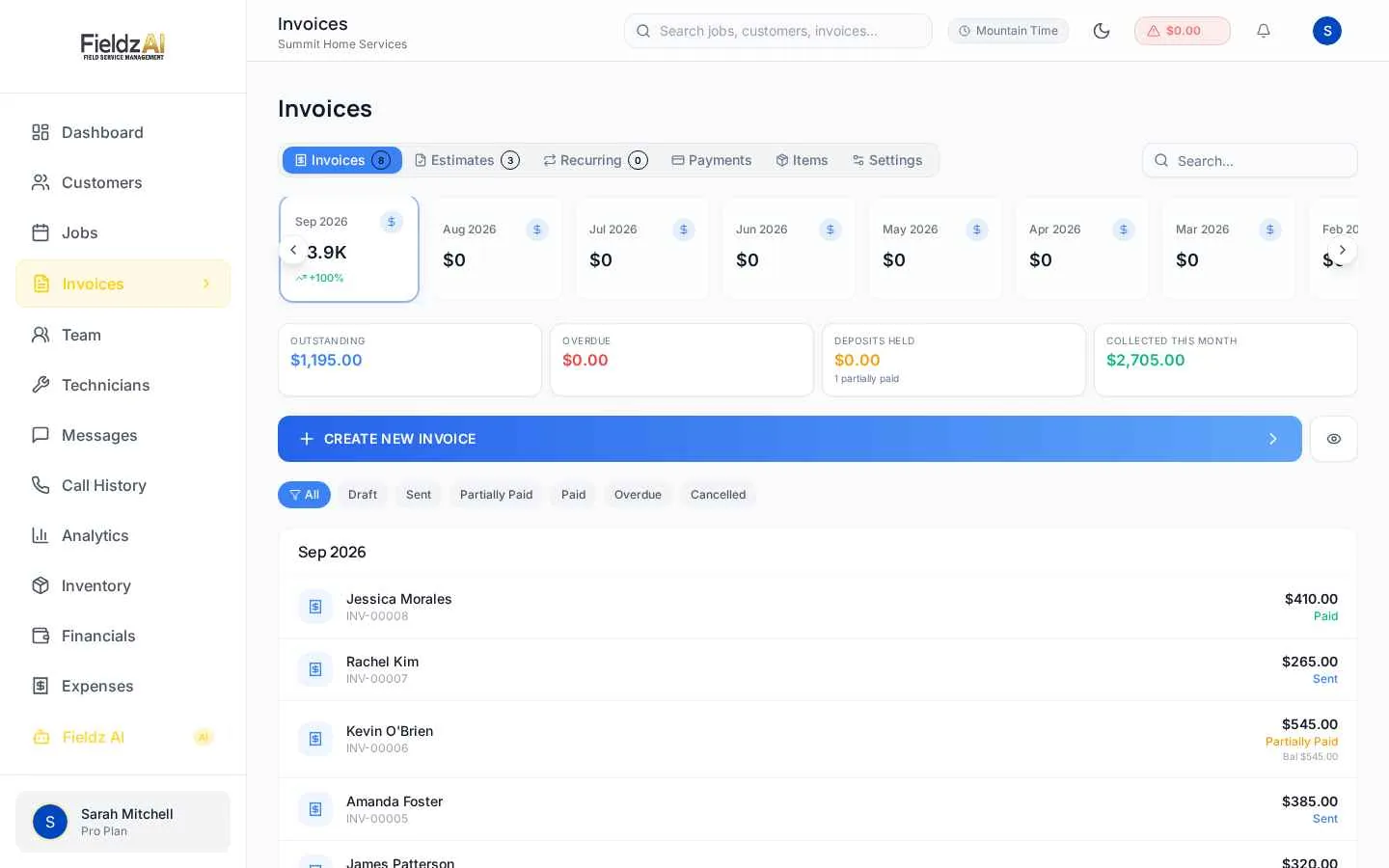
Task: Go to Inventory
Action: tap(123, 585)
